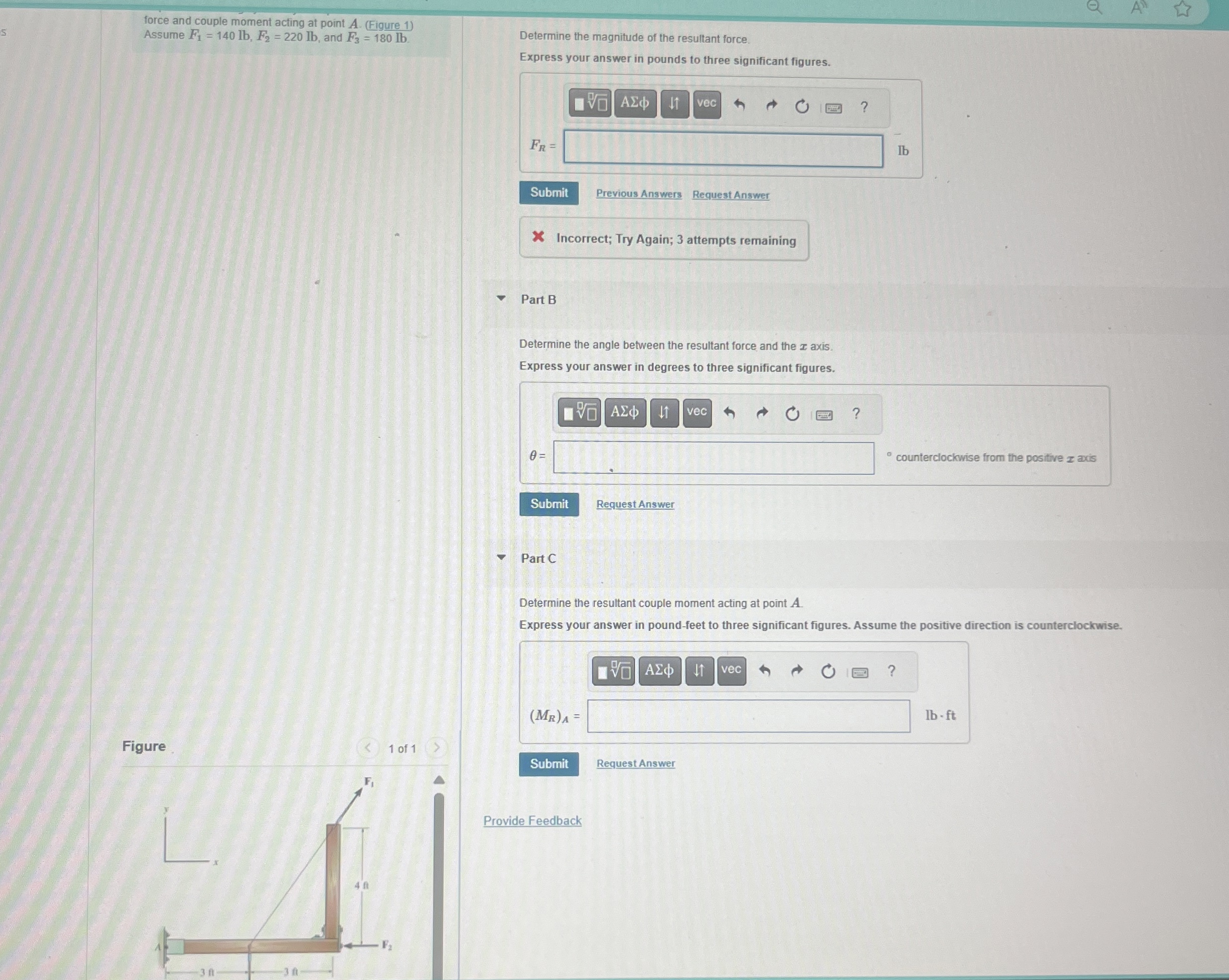Screen dimensions: 1229x980
Task: Open keyboard shortcuts icon in Part B toolbar
Action: [824, 415]
